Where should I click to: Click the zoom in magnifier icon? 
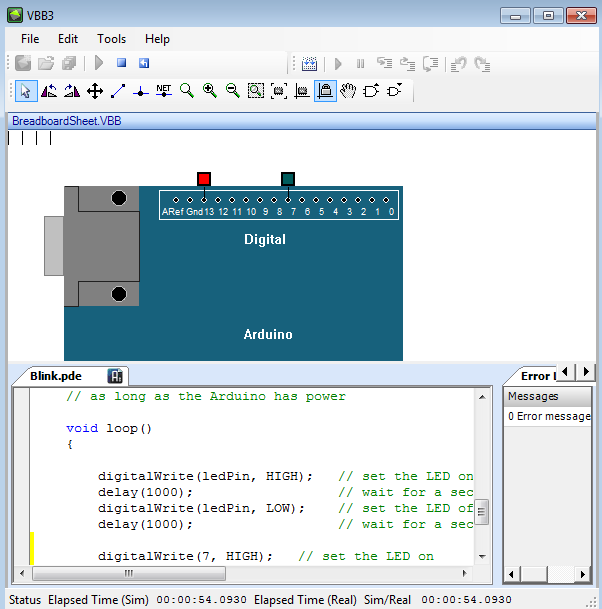pos(210,91)
